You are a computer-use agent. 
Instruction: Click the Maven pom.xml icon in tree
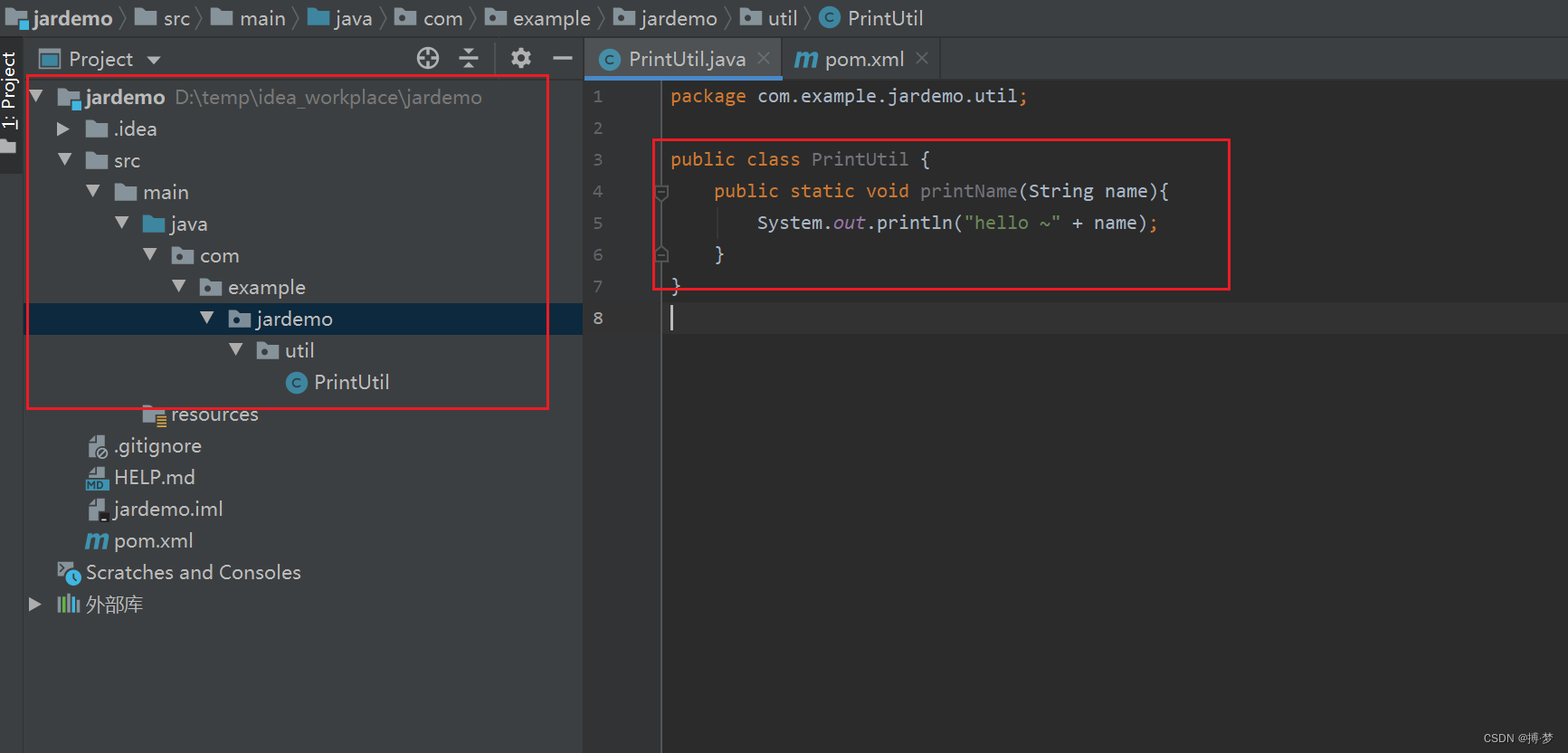tap(97, 541)
